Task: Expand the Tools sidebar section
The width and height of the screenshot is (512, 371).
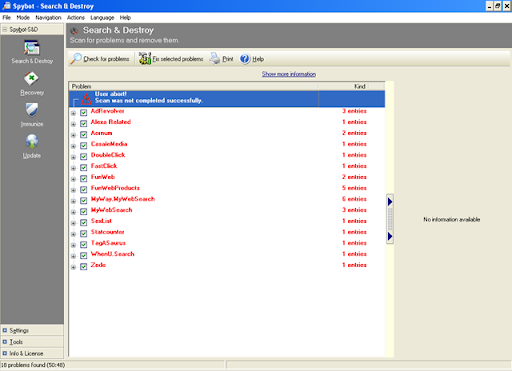Action: pyautogui.click(x=5, y=342)
